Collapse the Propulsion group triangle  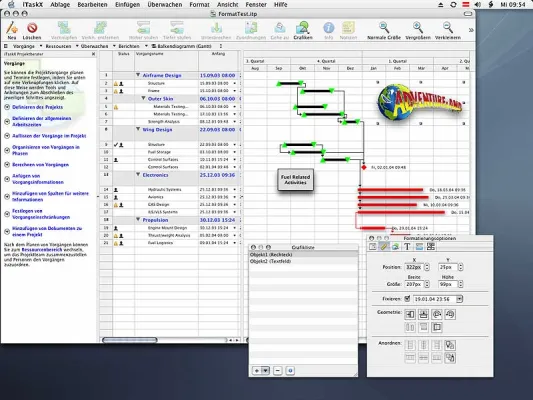point(138,220)
